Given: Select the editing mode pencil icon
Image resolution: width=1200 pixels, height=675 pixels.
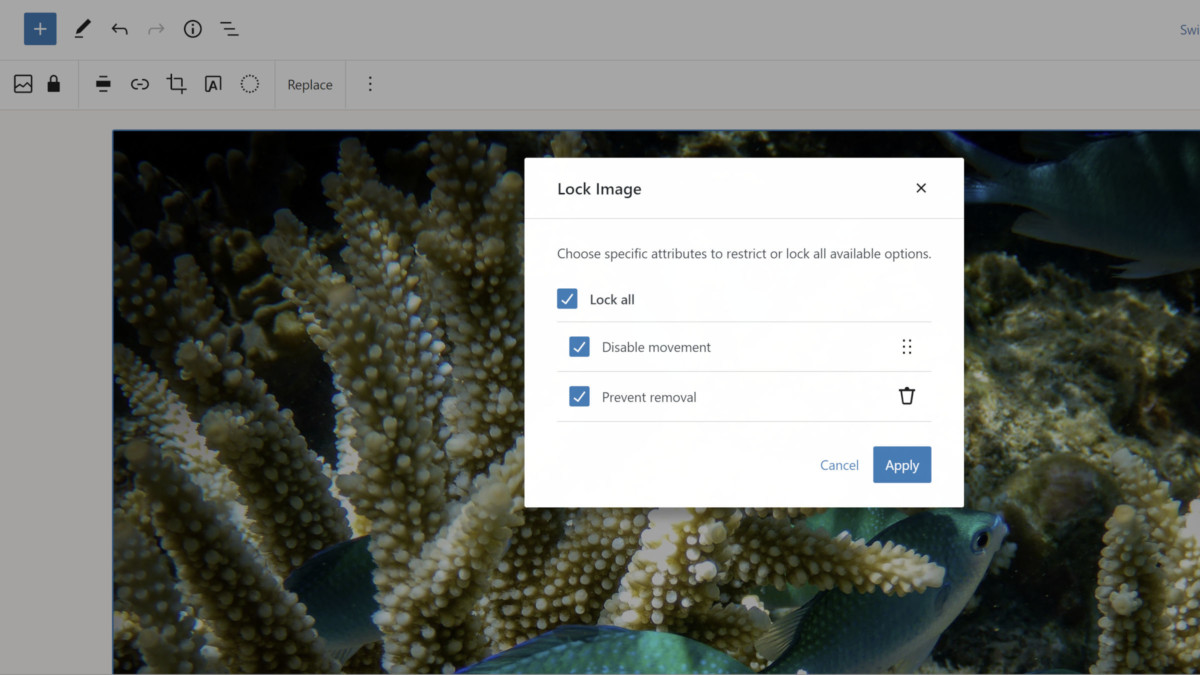Looking at the screenshot, I should [x=82, y=29].
